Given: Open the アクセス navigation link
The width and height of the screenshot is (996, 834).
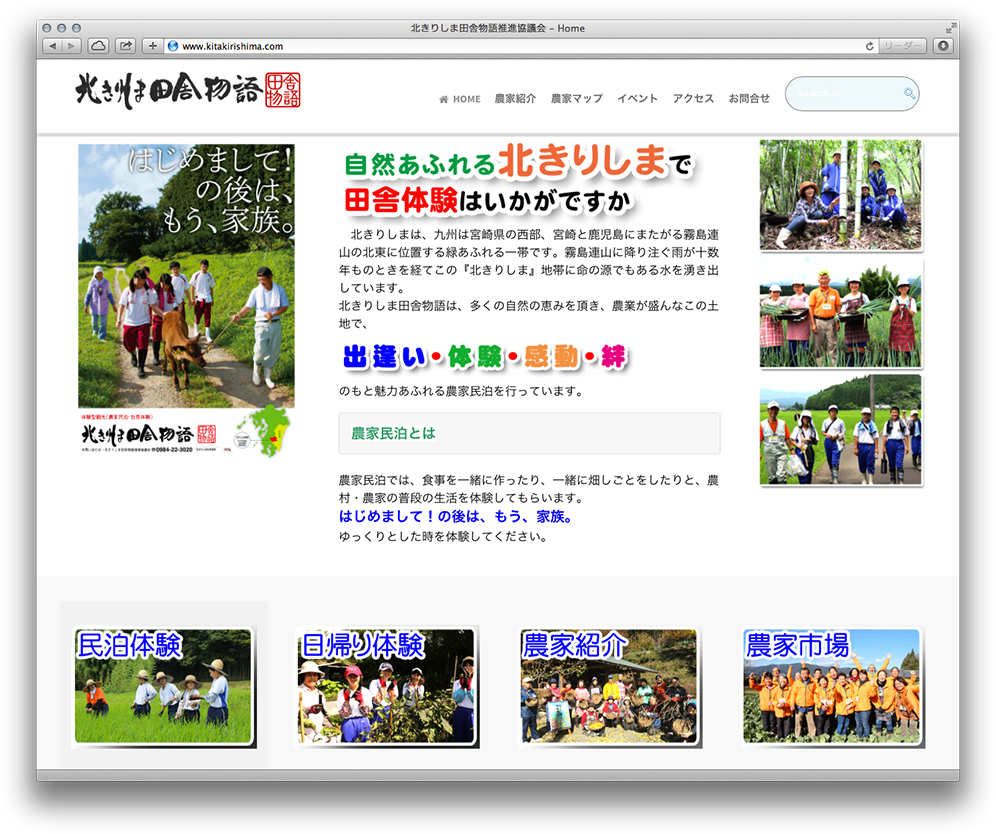Looking at the screenshot, I should (693, 99).
